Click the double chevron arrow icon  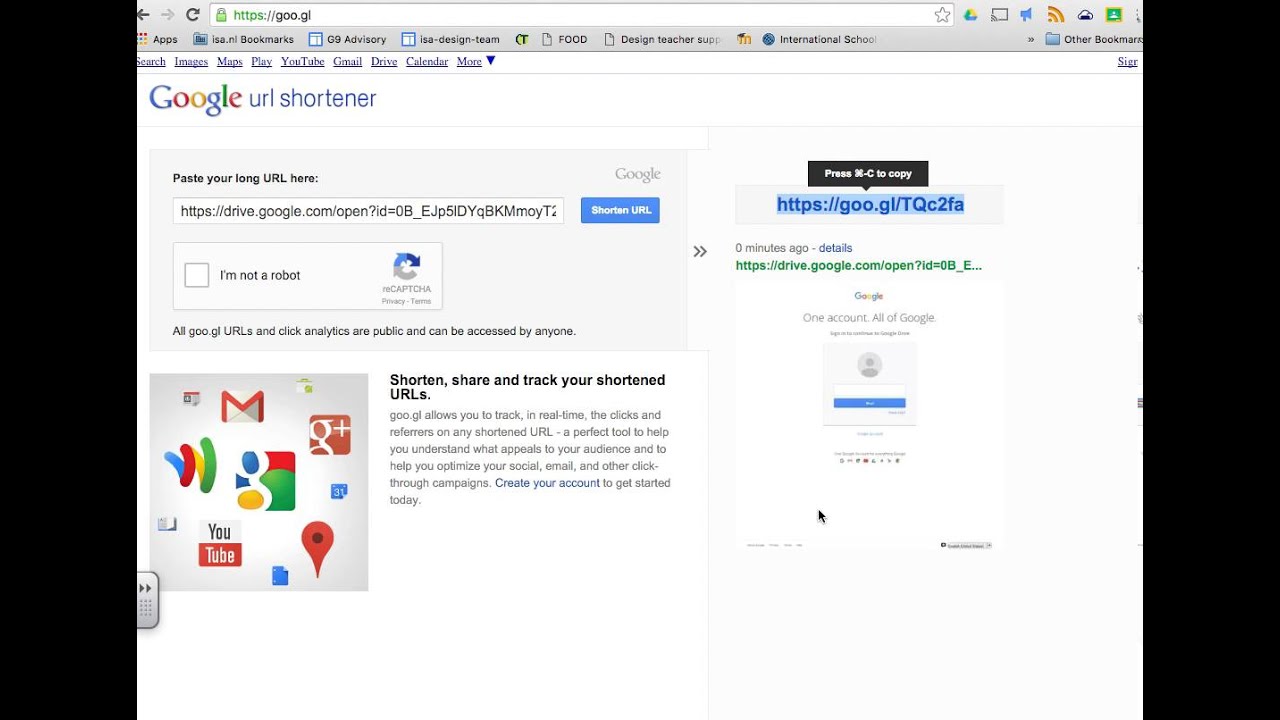tap(700, 251)
